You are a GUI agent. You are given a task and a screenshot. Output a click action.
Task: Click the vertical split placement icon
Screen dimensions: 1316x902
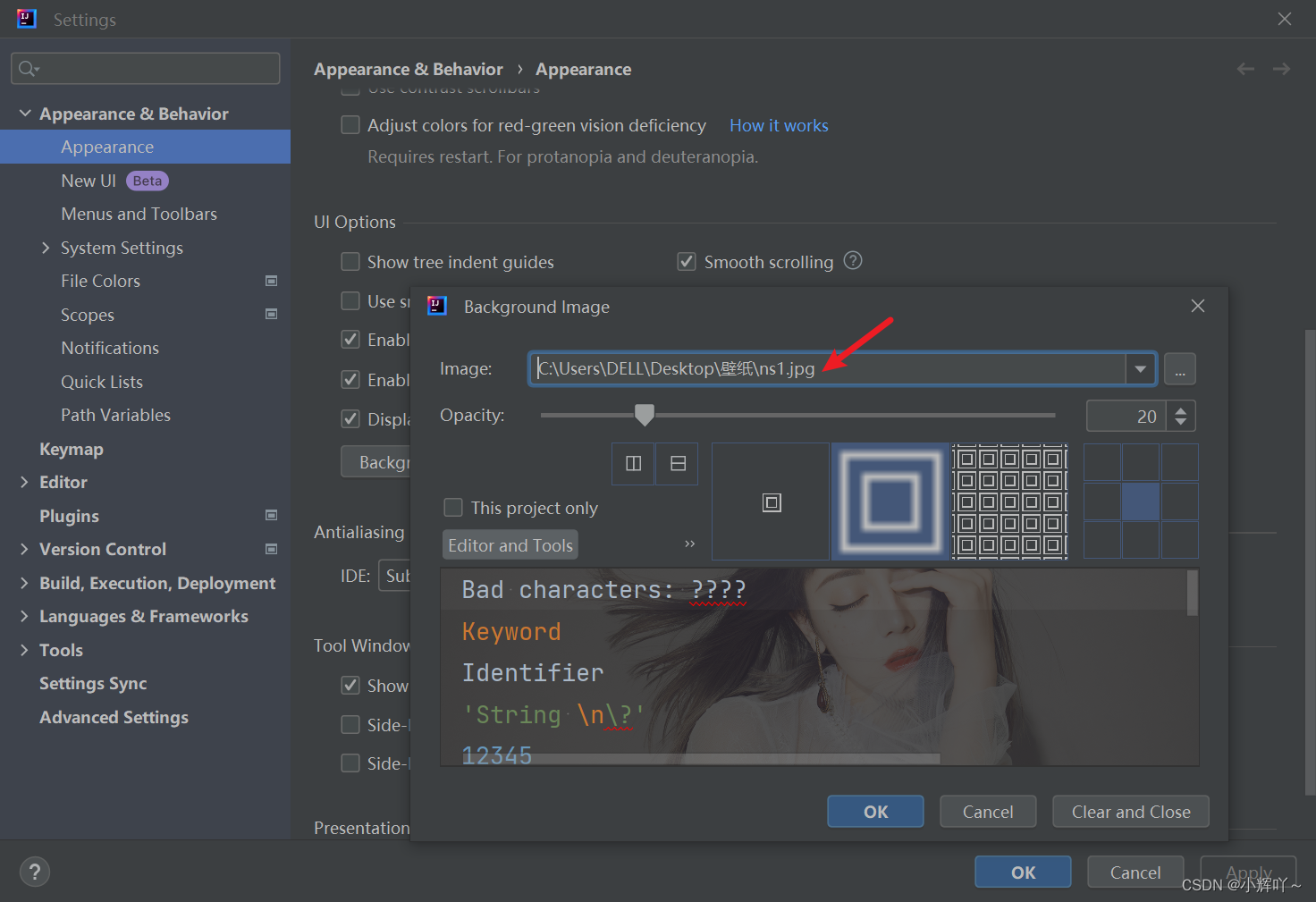[633, 463]
